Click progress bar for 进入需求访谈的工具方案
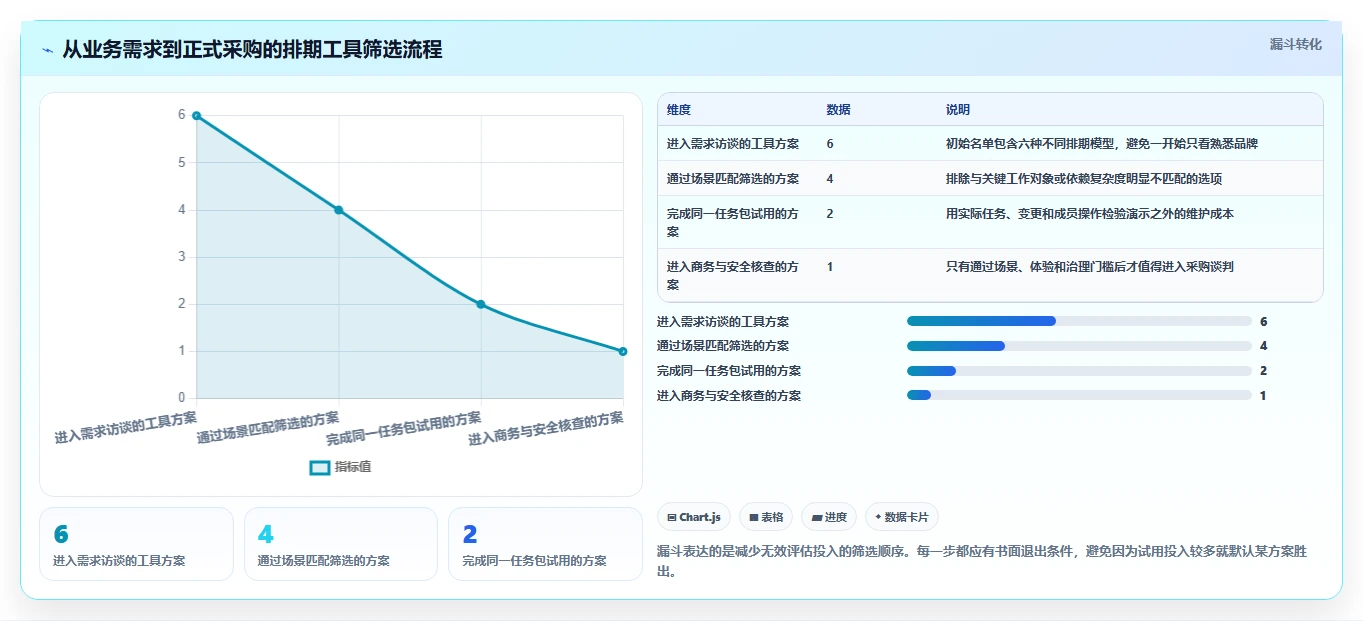This screenshot has height=621, width=1363. 1079,321
